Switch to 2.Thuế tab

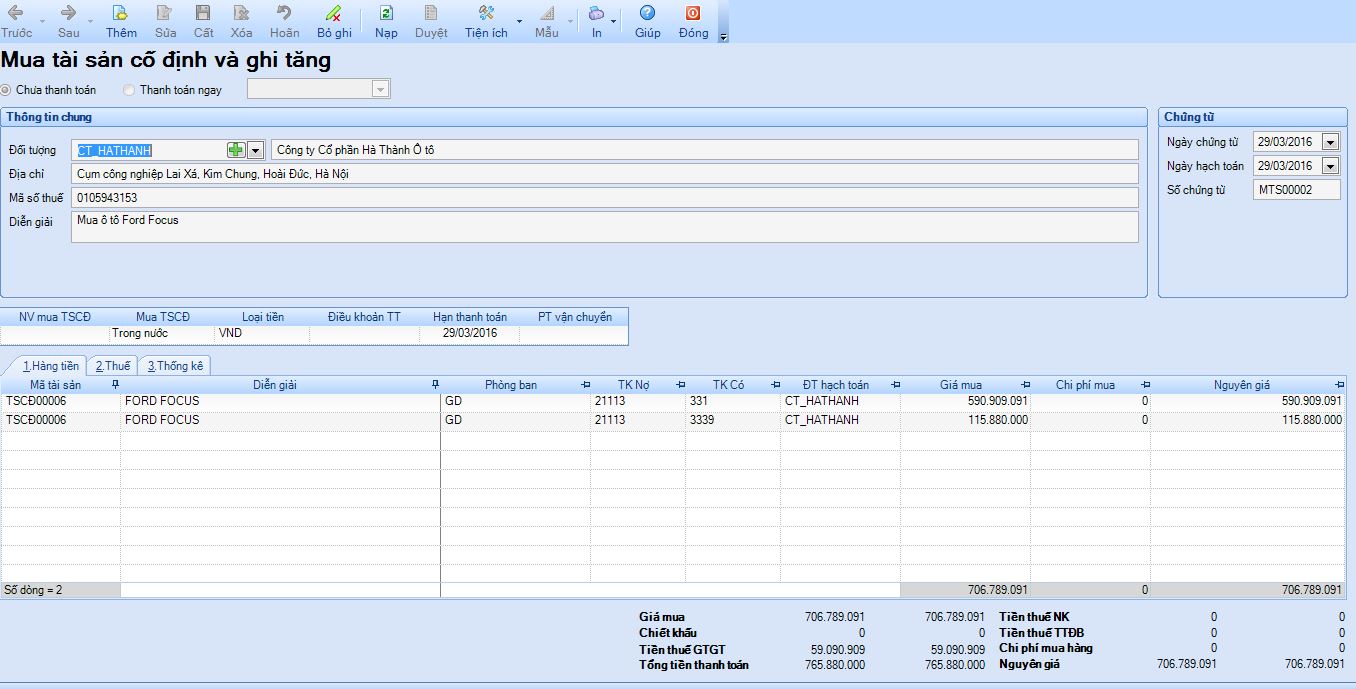pyautogui.click(x=112, y=366)
